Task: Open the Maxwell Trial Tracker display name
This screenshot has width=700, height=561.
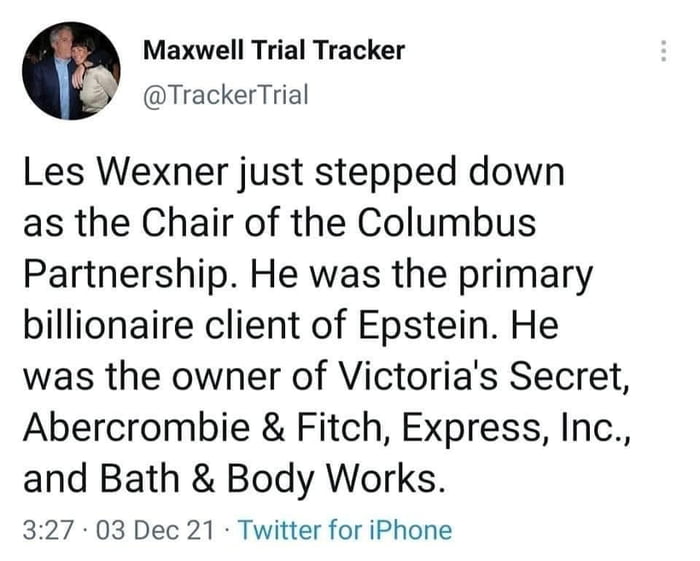Action: (275, 50)
